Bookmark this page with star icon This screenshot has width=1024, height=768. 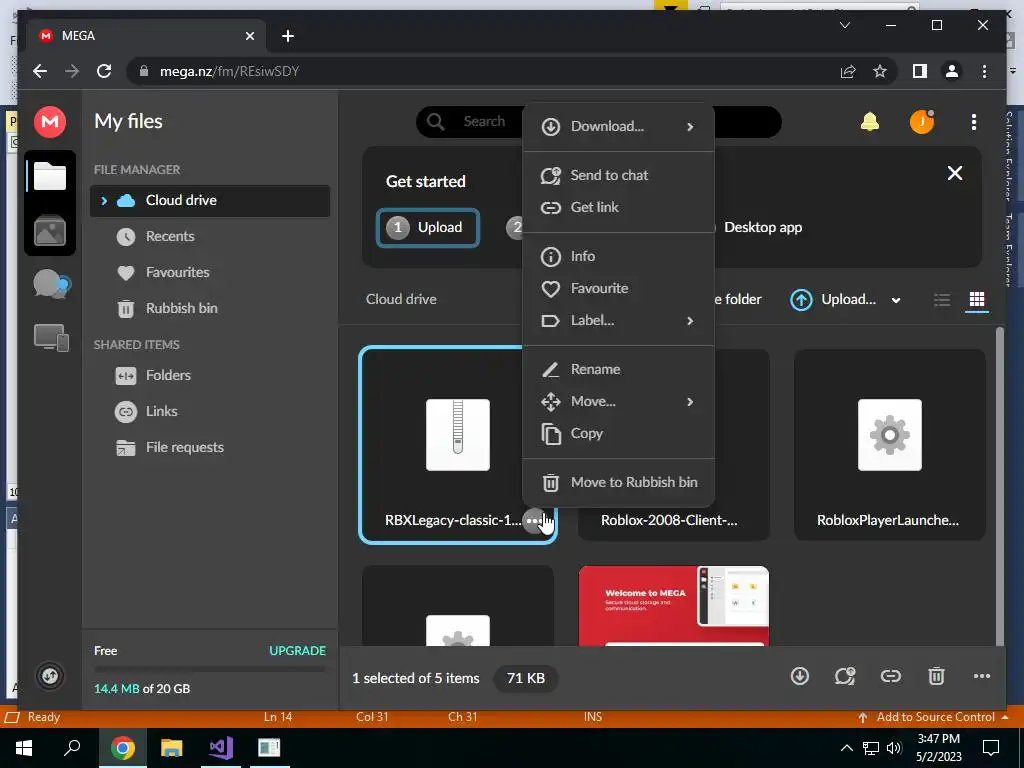click(x=880, y=71)
